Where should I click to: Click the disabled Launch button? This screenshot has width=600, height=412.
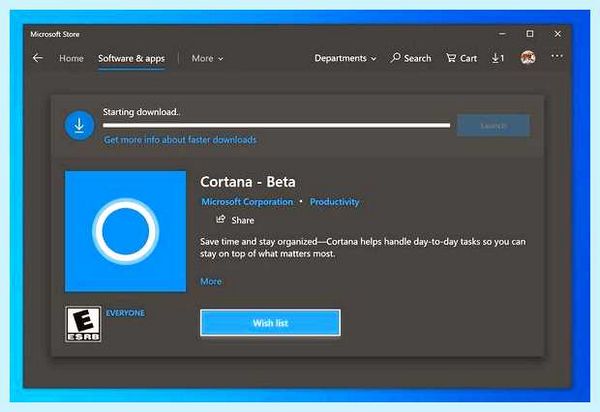pos(493,125)
